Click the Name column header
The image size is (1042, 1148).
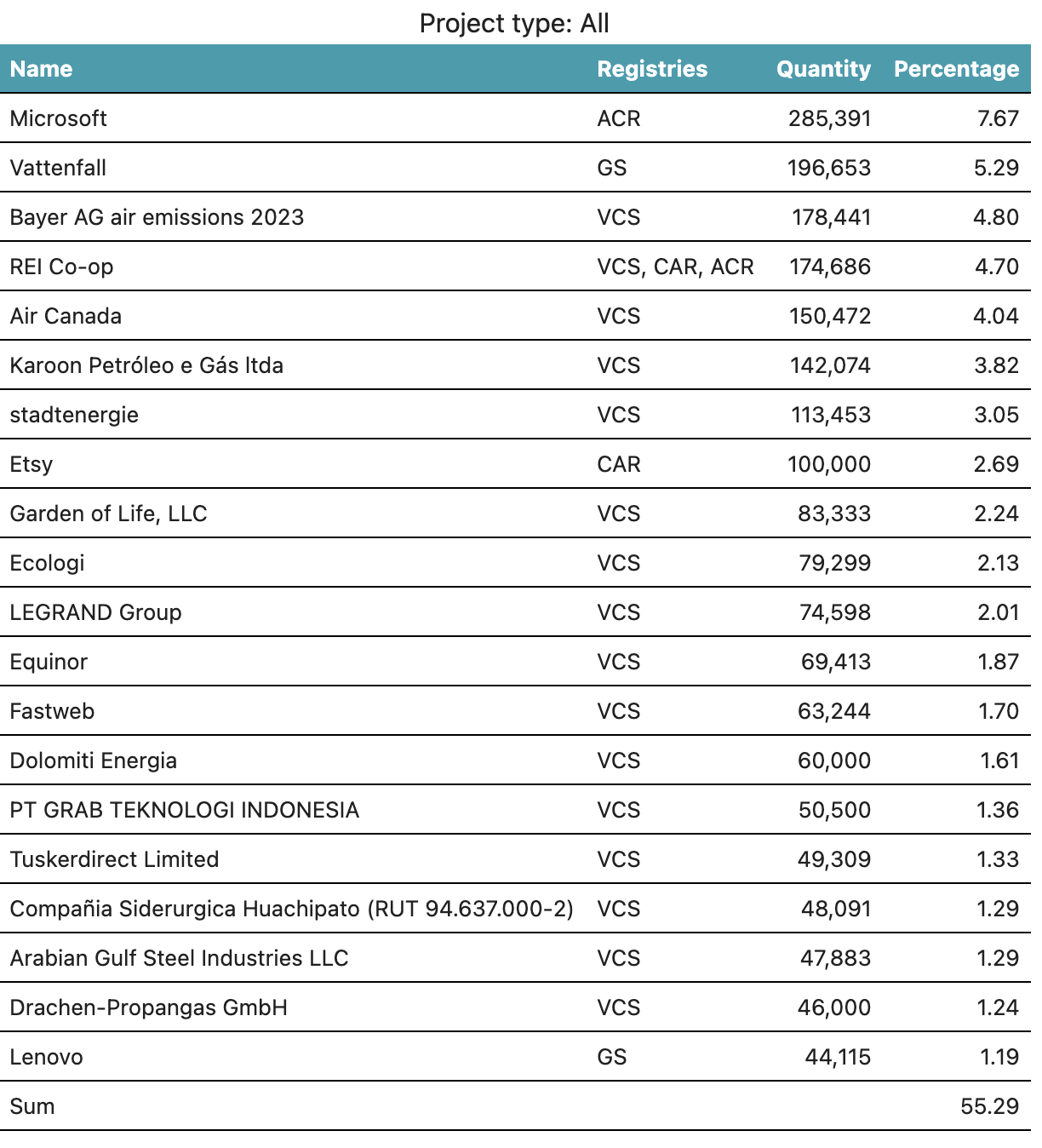pos(42,69)
